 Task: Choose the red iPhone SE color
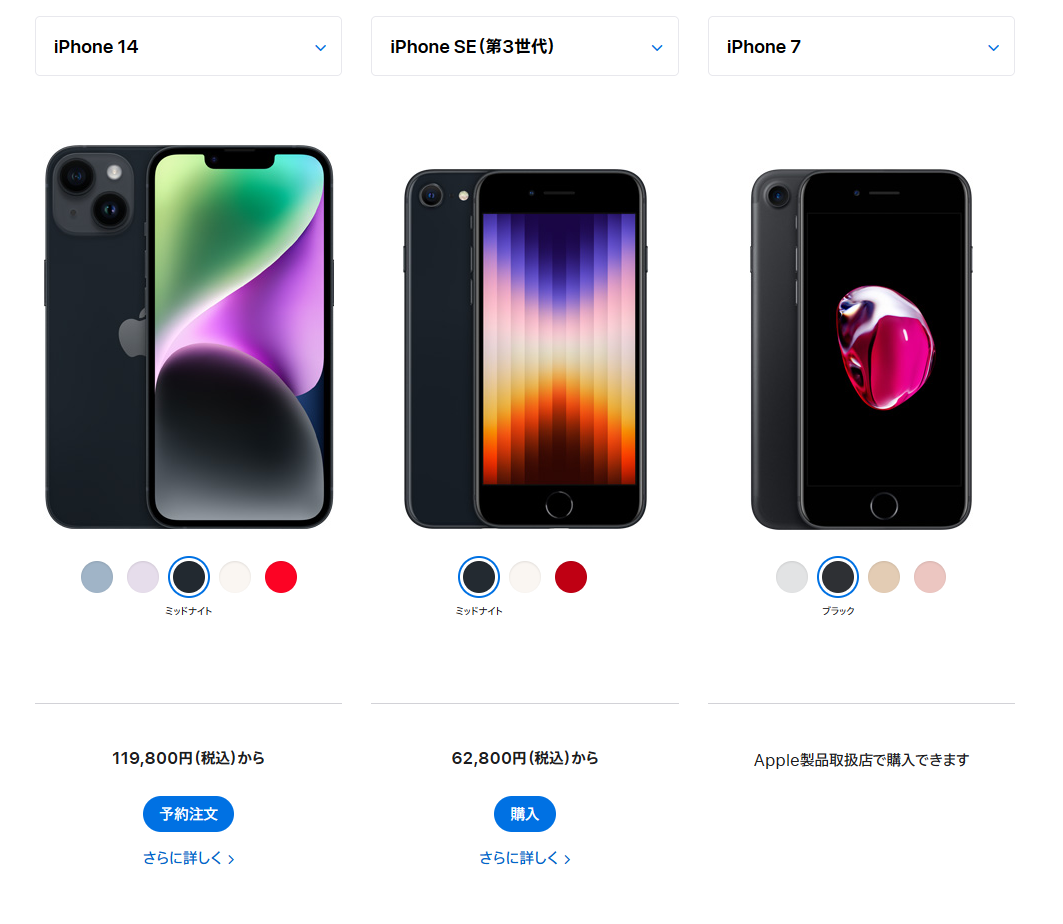click(571, 577)
